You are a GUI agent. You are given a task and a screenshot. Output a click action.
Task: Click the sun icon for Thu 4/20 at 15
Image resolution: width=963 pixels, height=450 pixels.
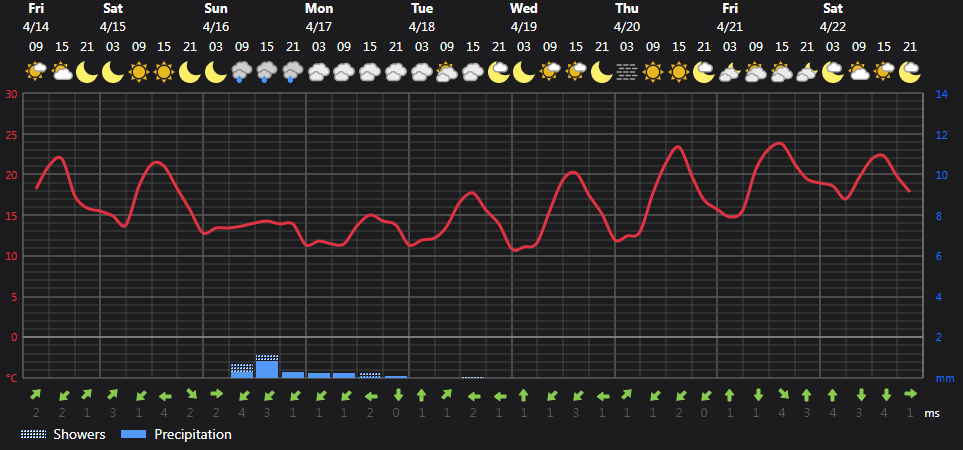(x=678, y=71)
